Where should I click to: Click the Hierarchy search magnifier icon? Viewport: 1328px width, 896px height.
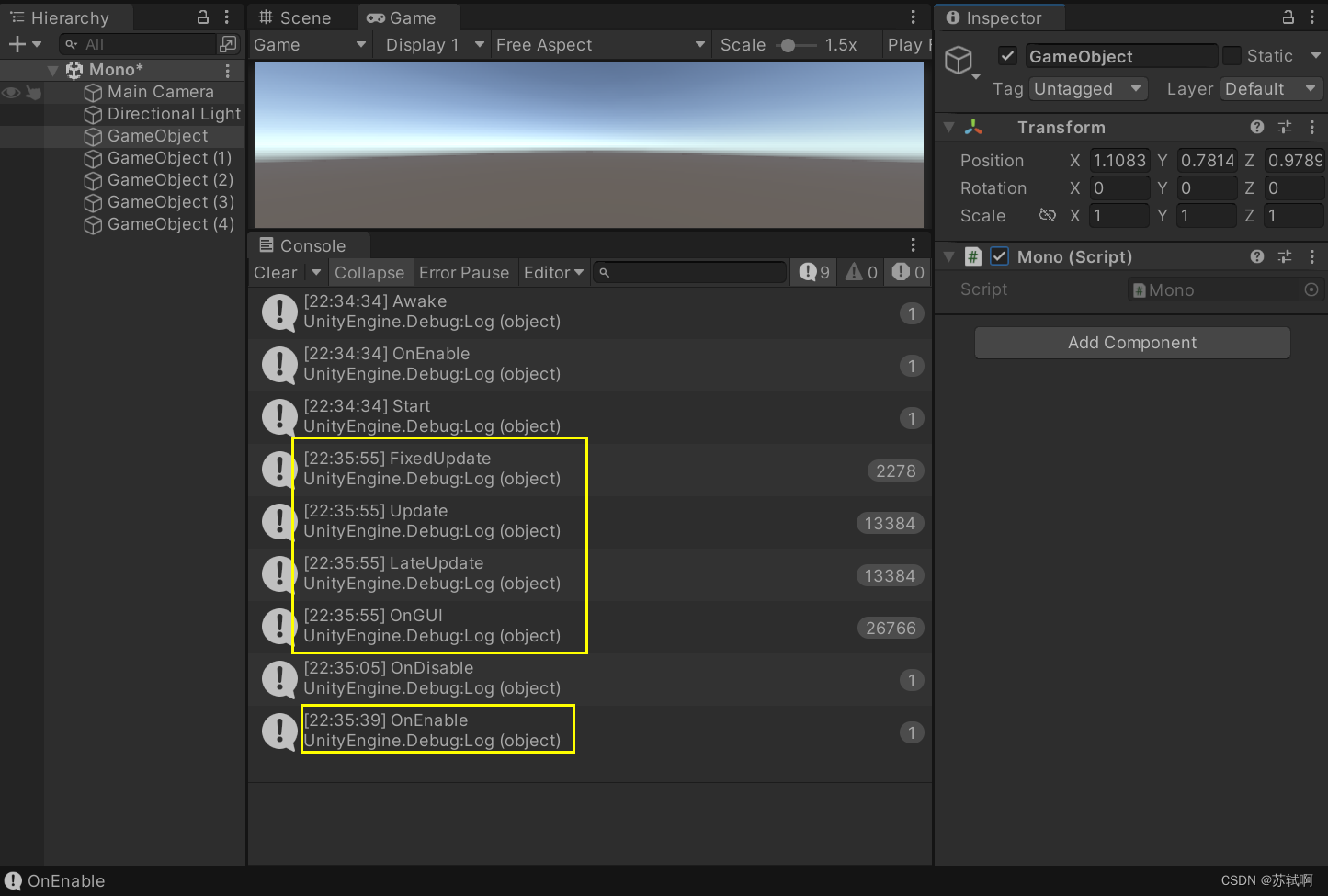tap(71, 43)
